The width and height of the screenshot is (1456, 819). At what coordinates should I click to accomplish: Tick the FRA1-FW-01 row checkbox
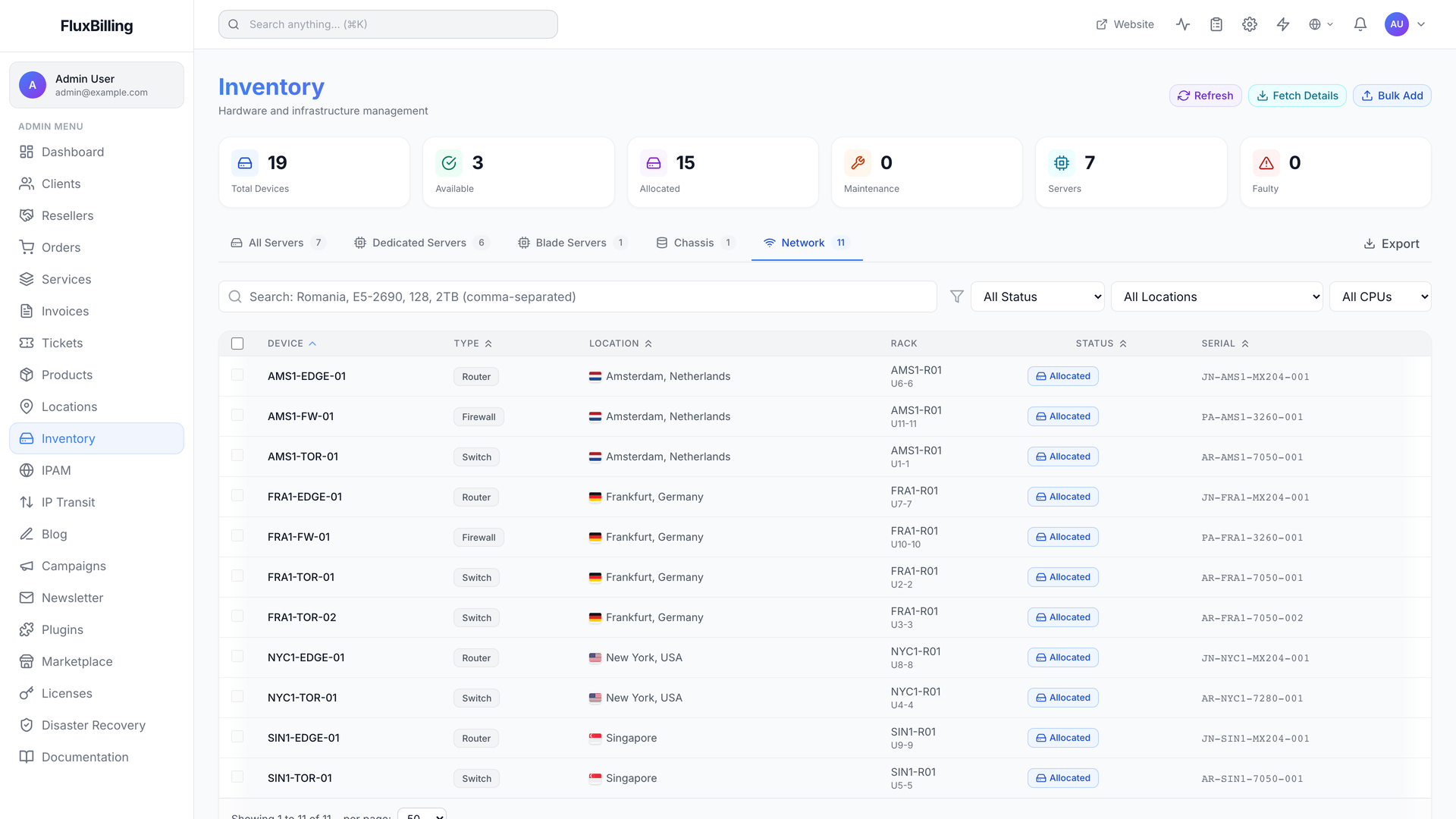[x=237, y=535]
